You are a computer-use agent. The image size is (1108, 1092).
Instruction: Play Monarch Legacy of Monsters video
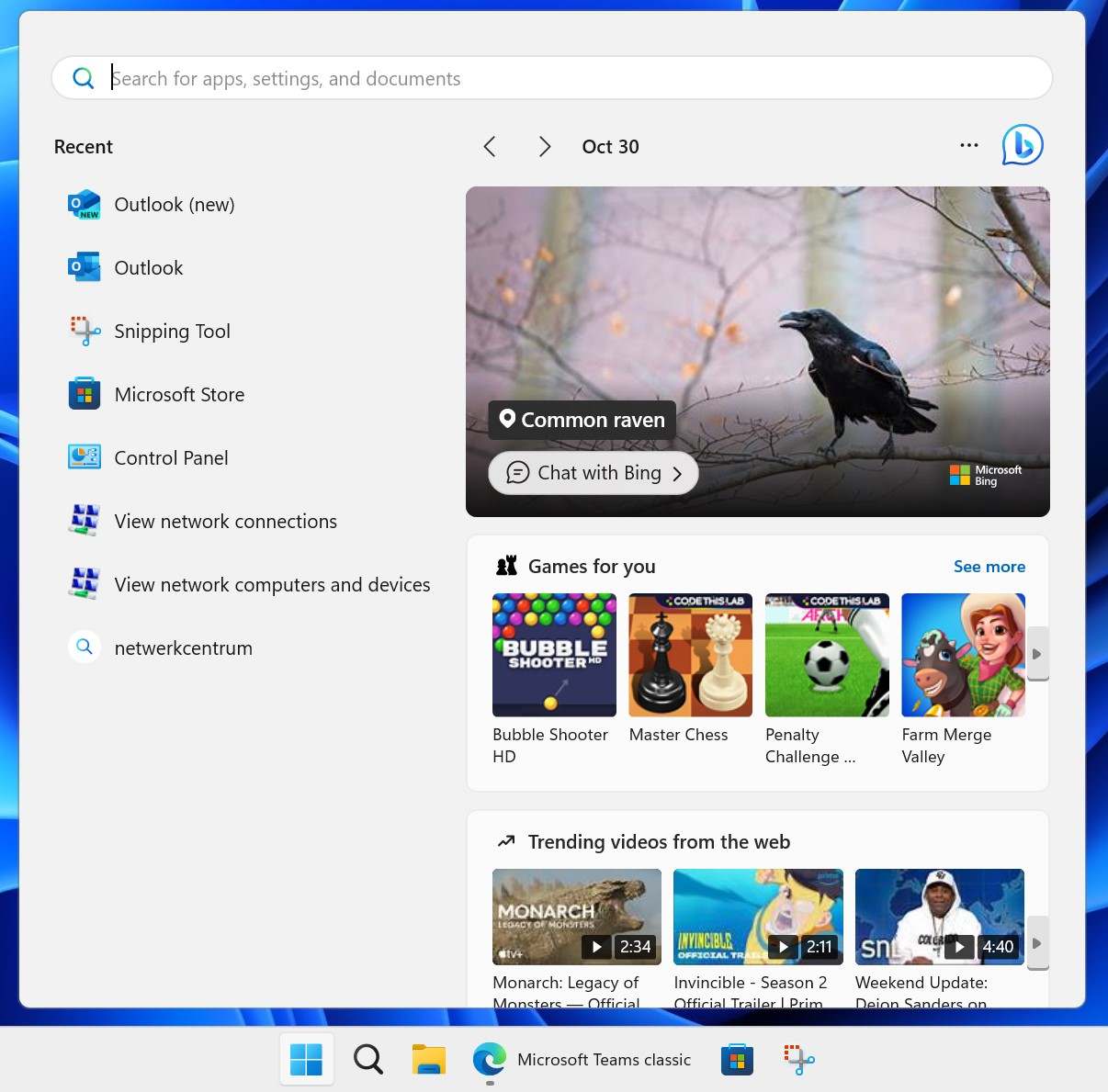coord(577,917)
